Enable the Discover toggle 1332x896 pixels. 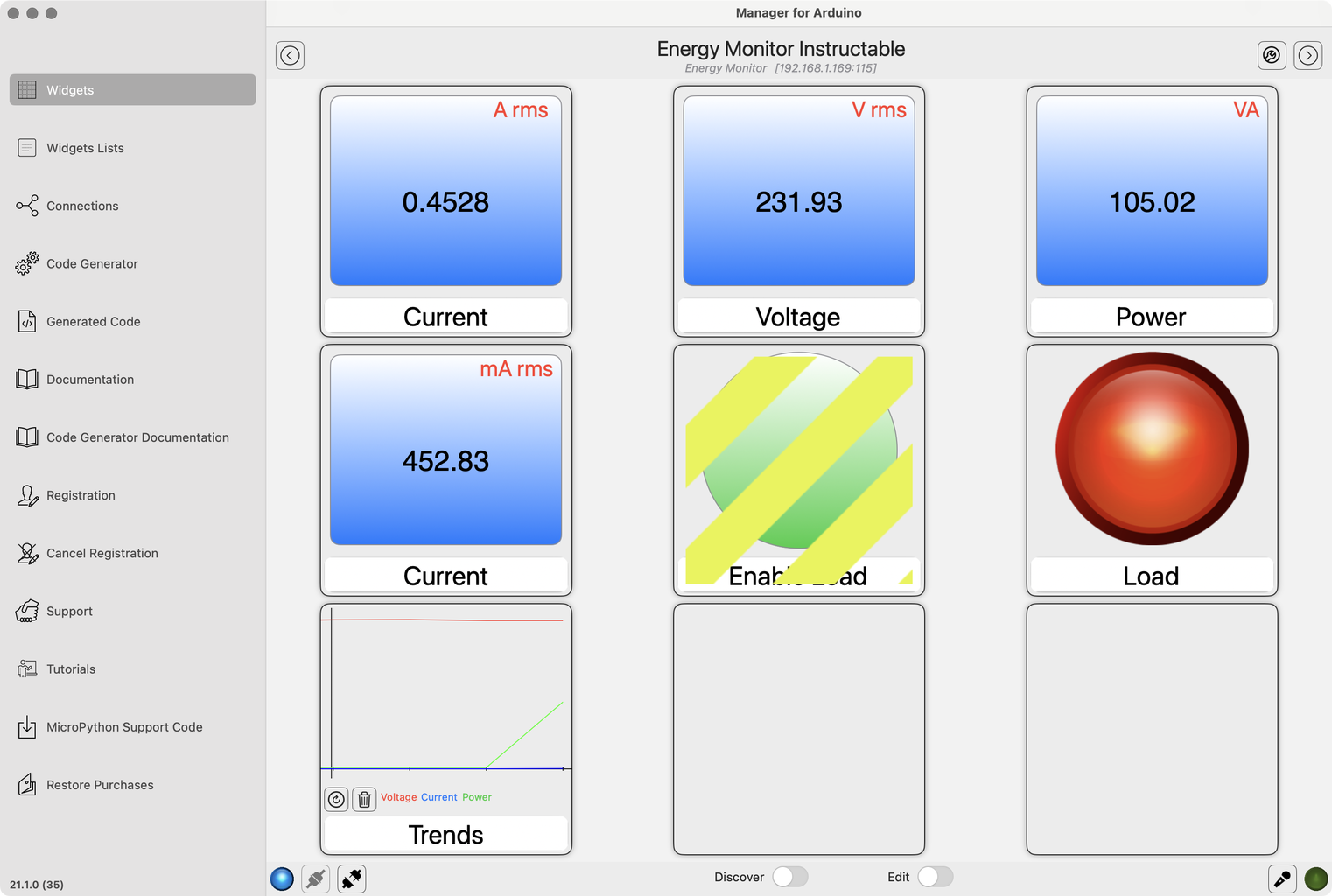point(789,876)
